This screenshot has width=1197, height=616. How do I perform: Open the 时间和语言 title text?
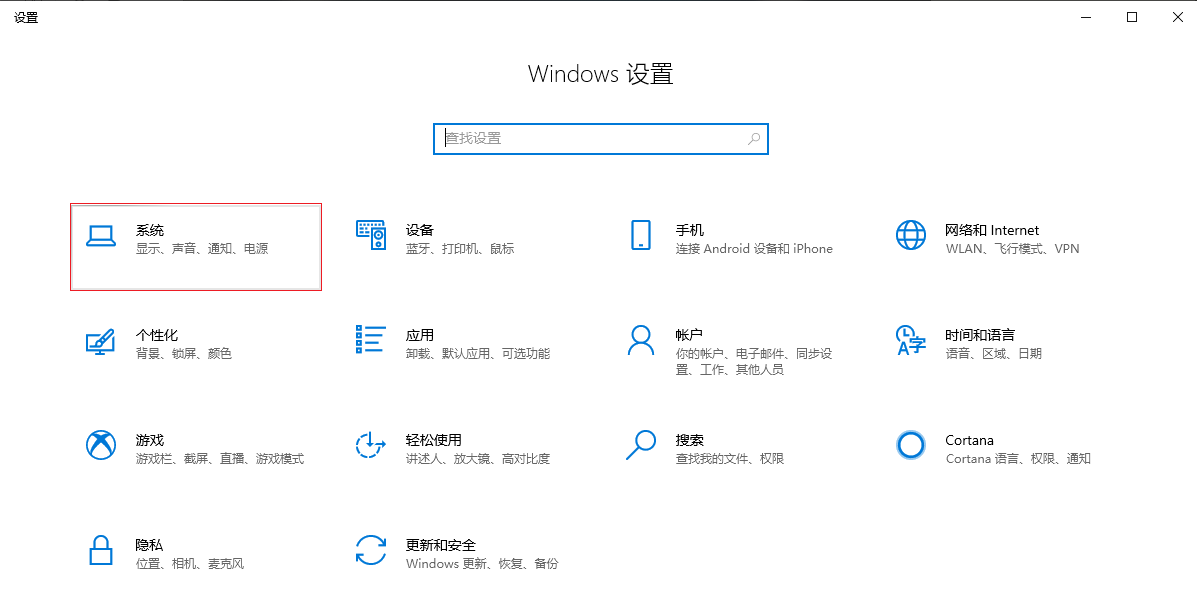979,335
